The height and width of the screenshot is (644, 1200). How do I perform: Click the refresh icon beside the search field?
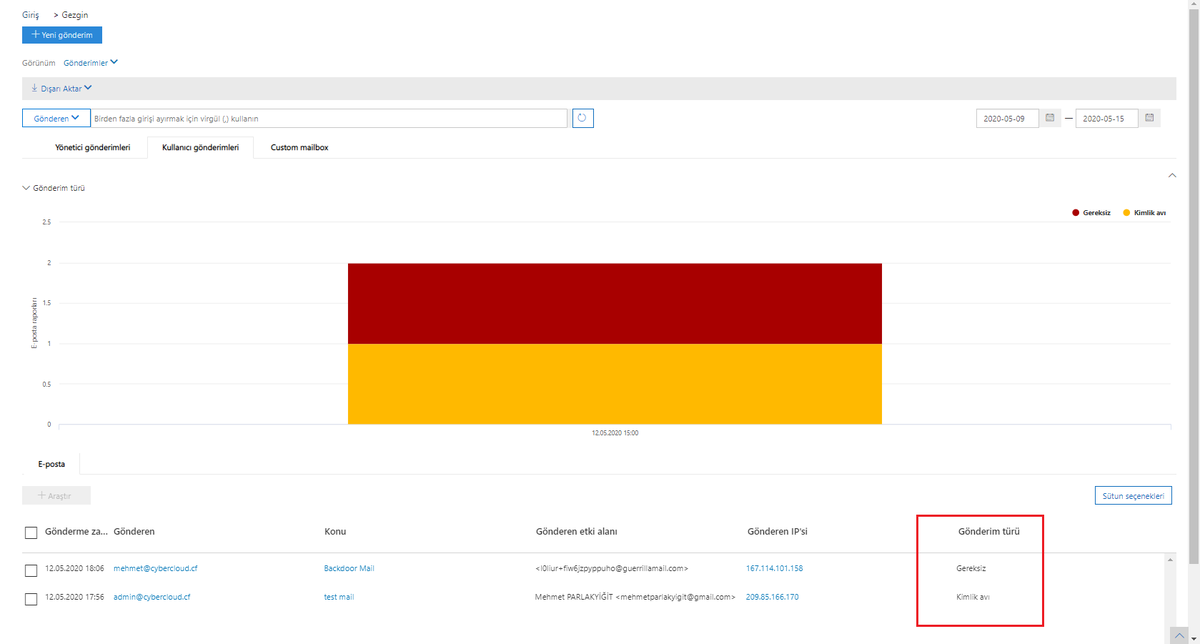point(582,118)
